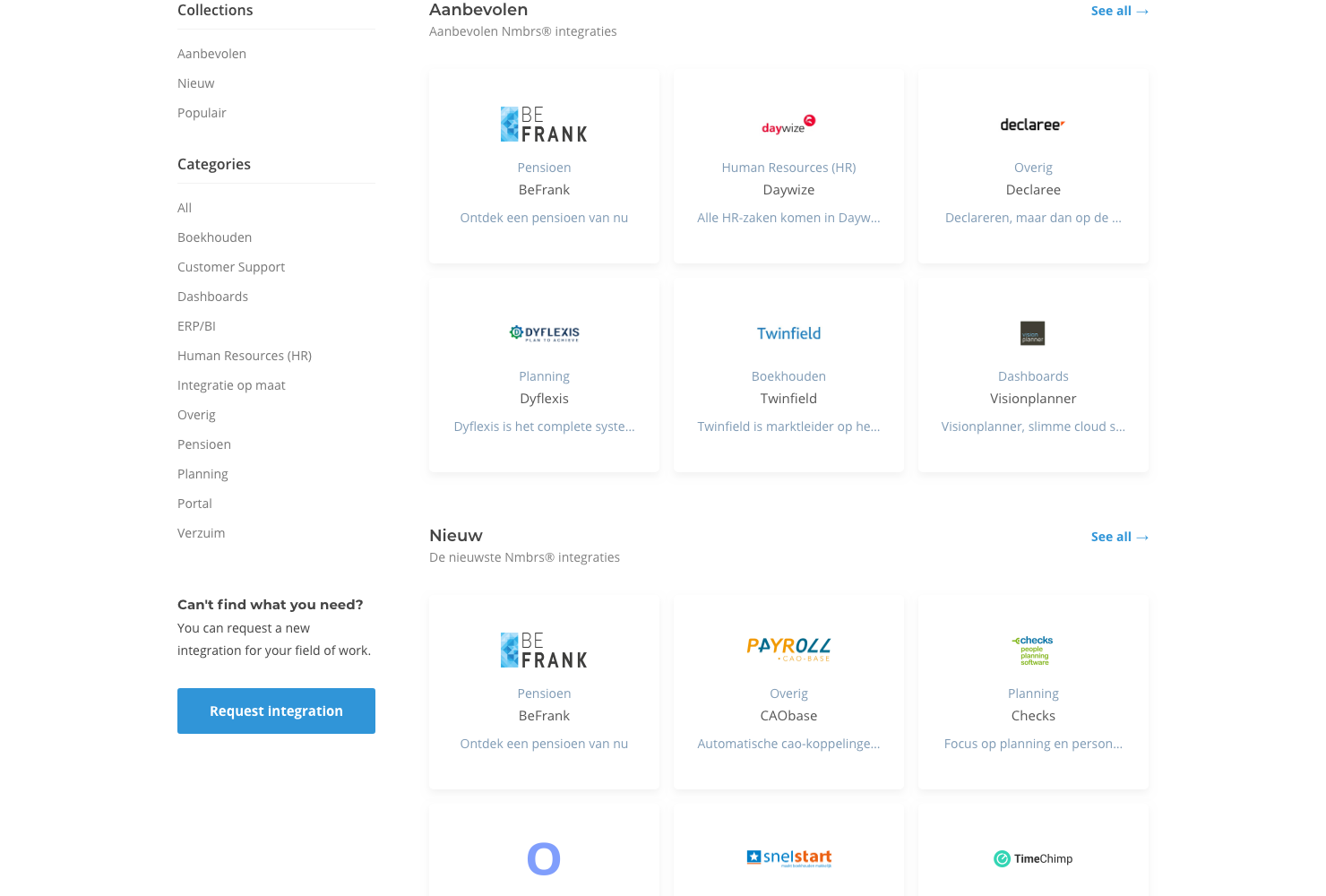Click the Snelstart logo

[788, 858]
